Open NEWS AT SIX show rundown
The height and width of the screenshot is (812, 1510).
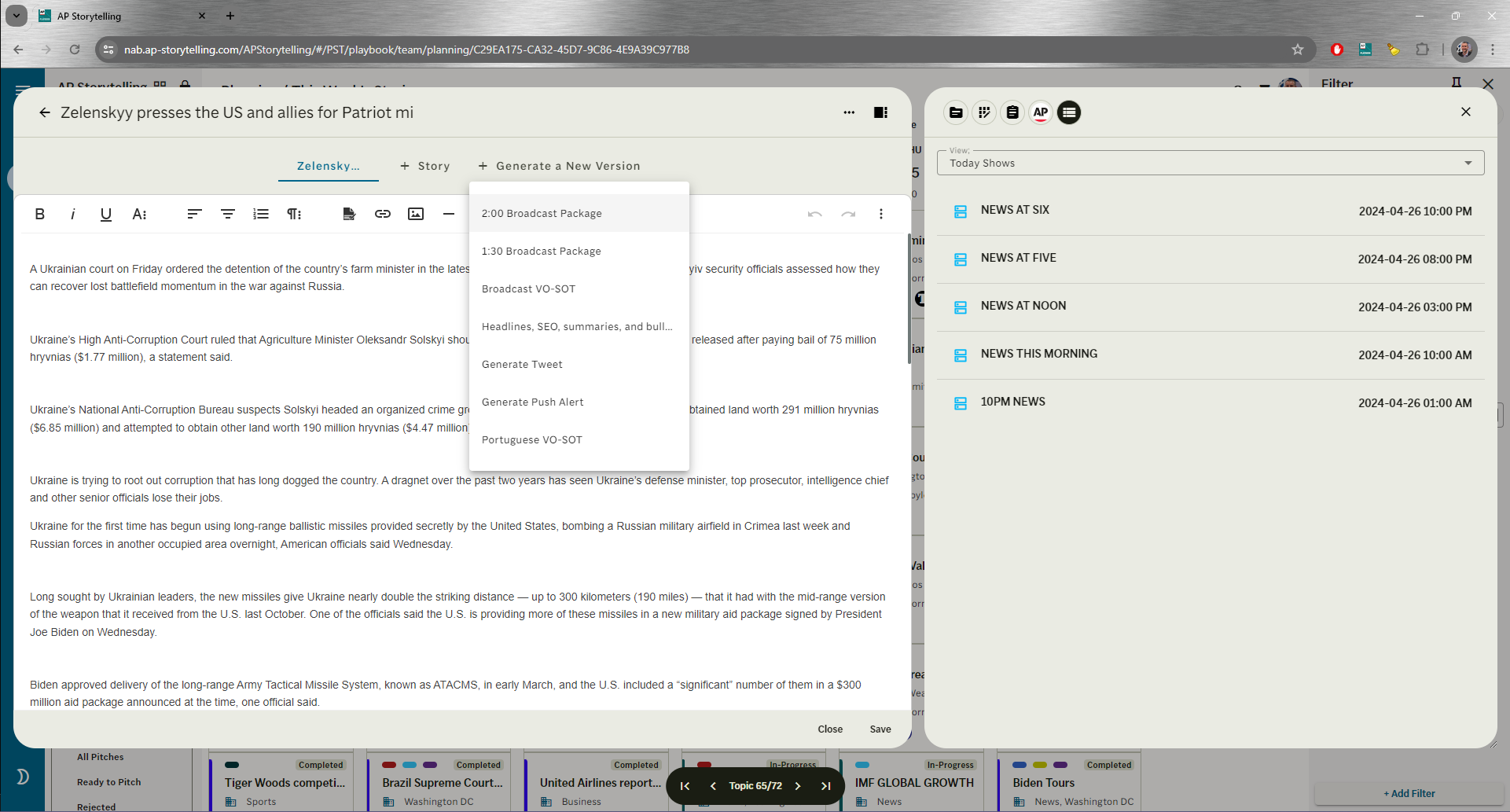1015,210
